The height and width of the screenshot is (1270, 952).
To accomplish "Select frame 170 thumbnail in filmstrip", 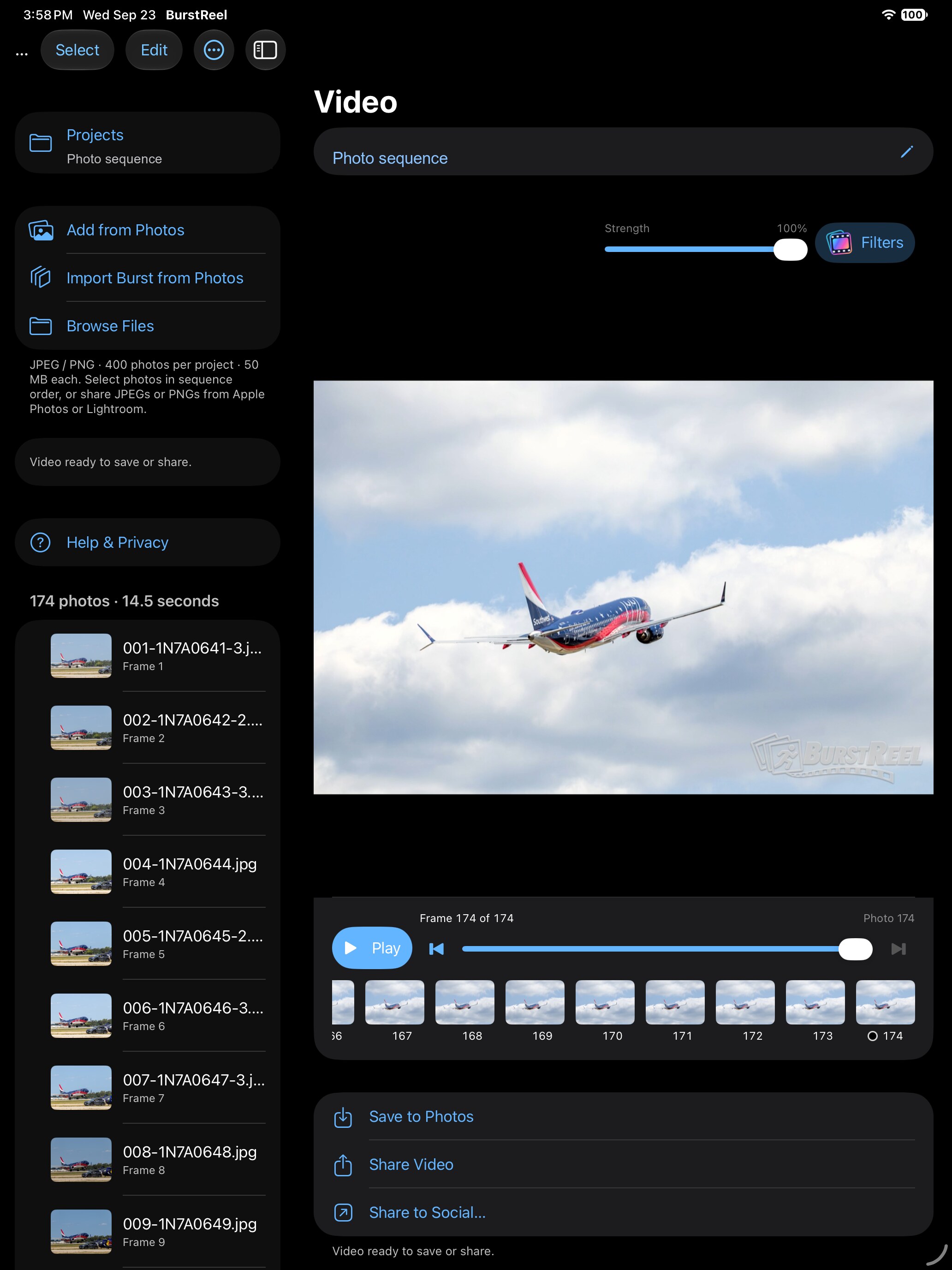I will click(605, 1002).
